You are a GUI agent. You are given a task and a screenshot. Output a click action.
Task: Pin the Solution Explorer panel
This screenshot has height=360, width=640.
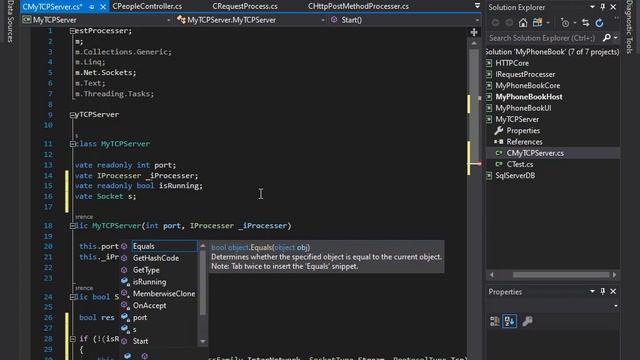[603, 7]
